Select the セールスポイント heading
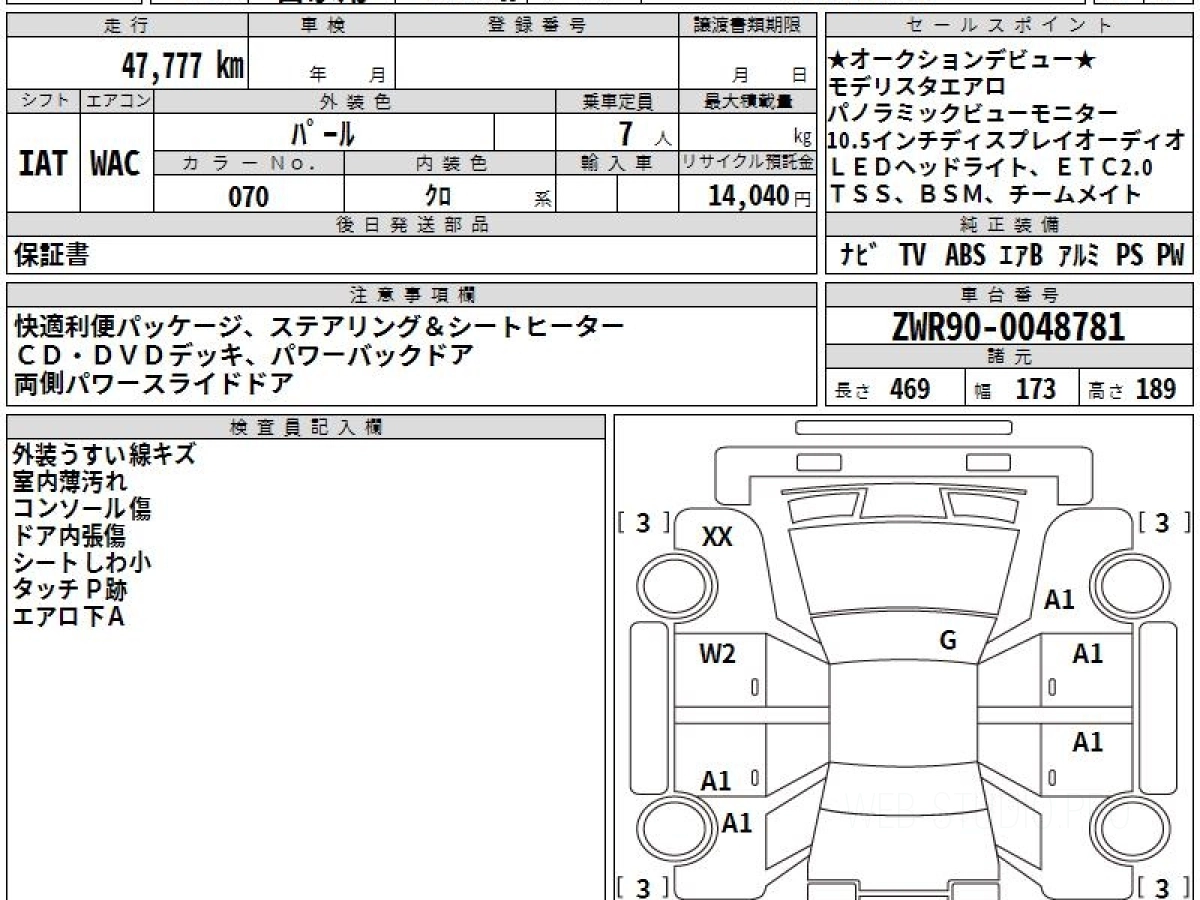Image resolution: width=1200 pixels, height=900 pixels. 1010,26
